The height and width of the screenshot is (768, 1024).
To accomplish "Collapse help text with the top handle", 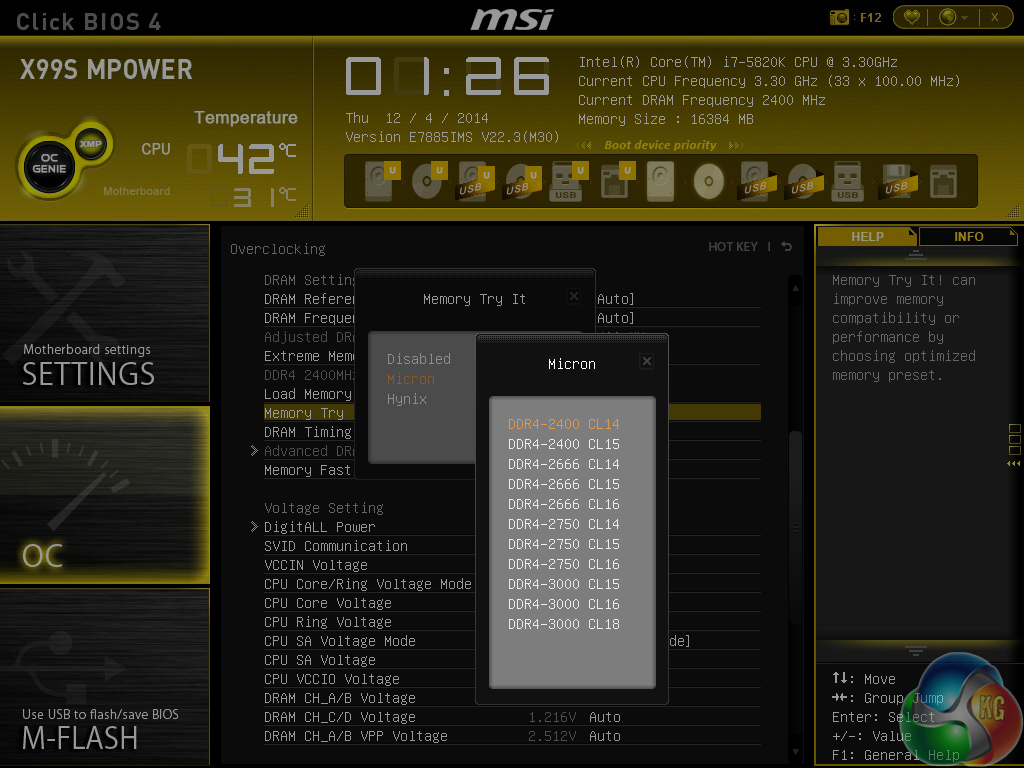I will click(916, 254).
